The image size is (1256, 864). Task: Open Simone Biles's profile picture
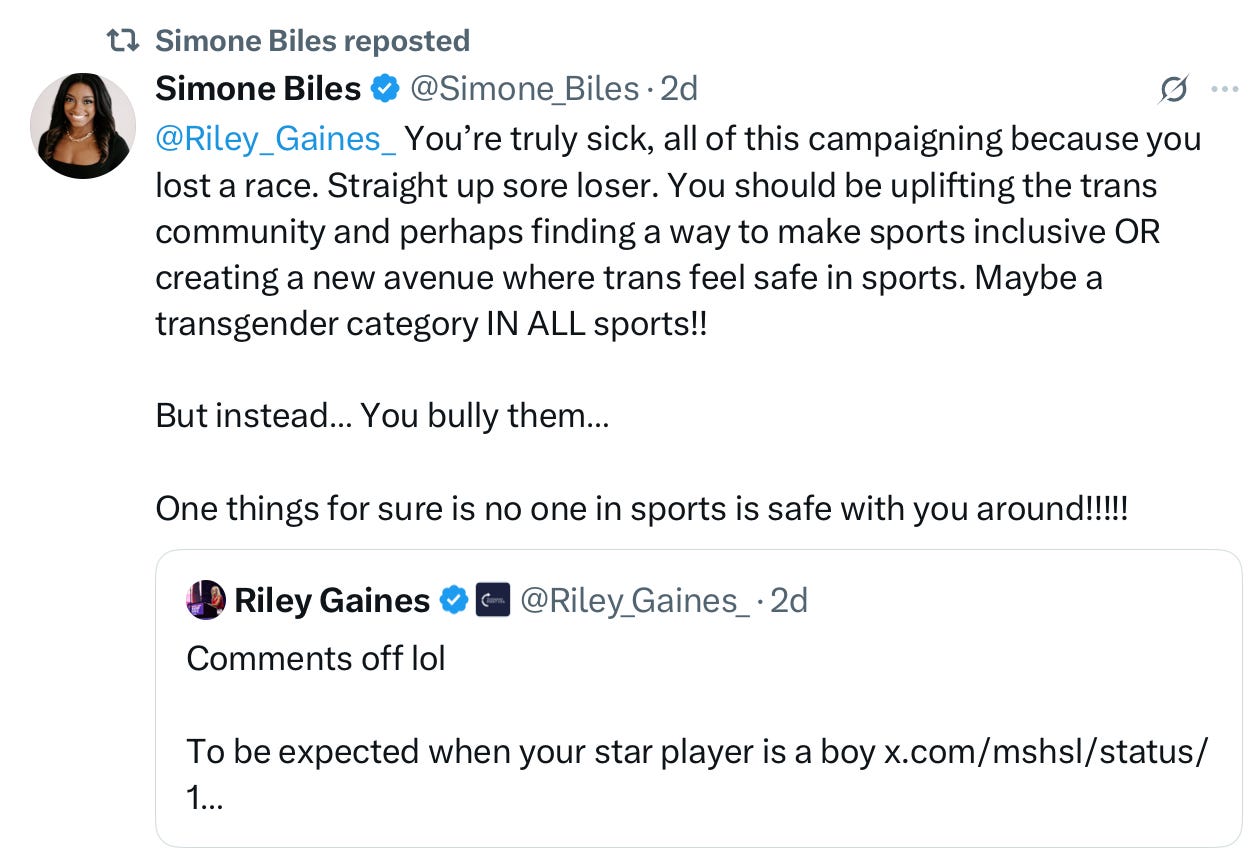coord(83,126)
